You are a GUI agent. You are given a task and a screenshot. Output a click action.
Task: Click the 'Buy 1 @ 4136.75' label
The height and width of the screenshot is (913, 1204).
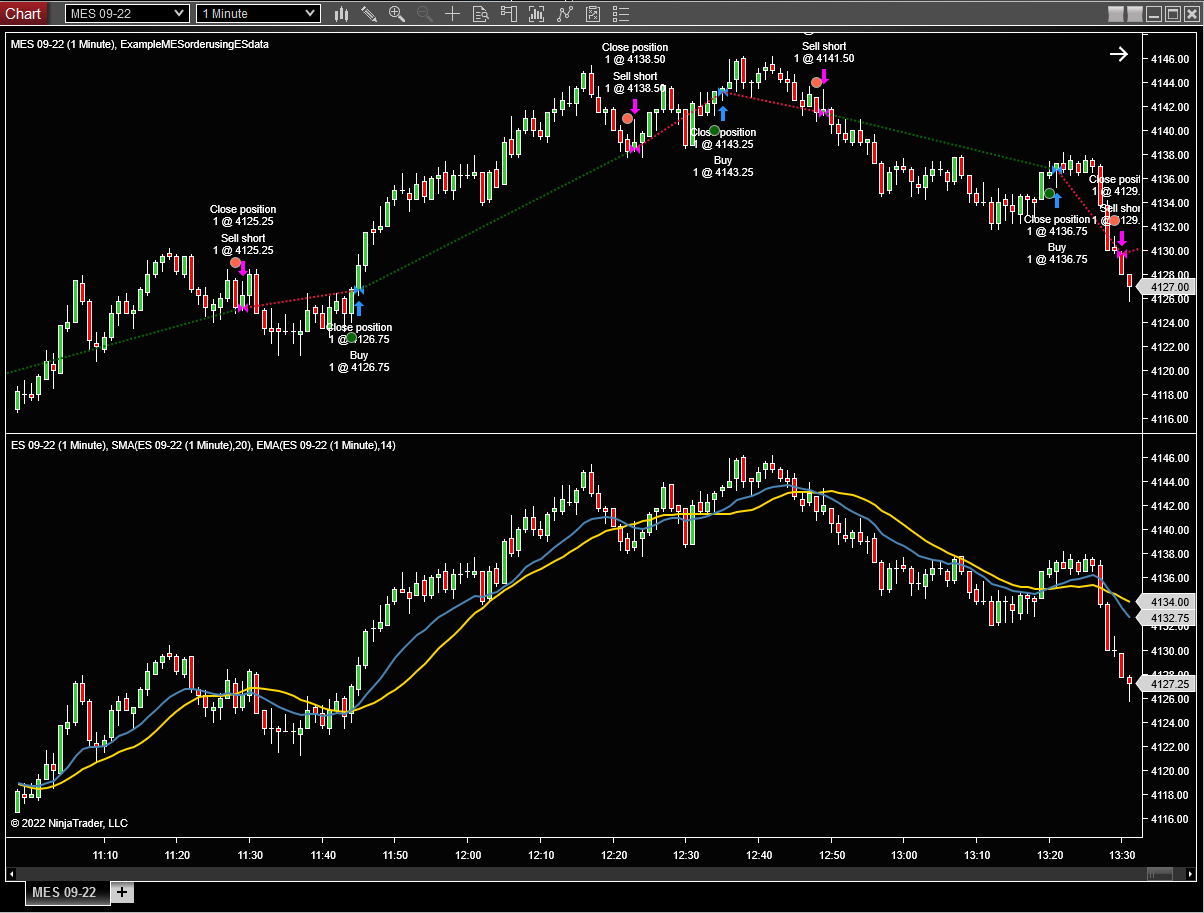(1057, 253)
